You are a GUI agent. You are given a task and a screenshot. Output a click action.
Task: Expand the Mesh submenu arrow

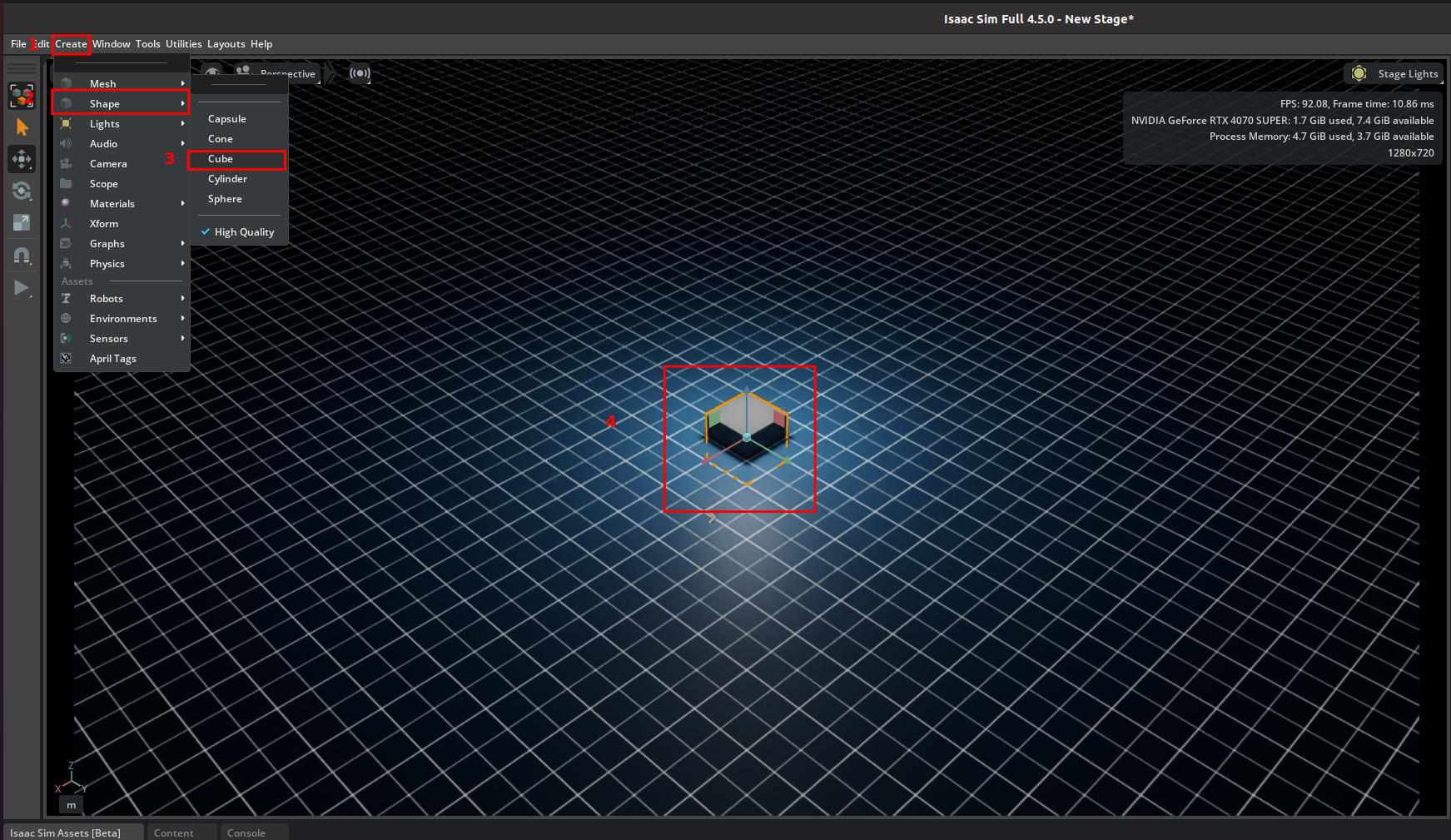pyautogui.click(x=182, y=83)
